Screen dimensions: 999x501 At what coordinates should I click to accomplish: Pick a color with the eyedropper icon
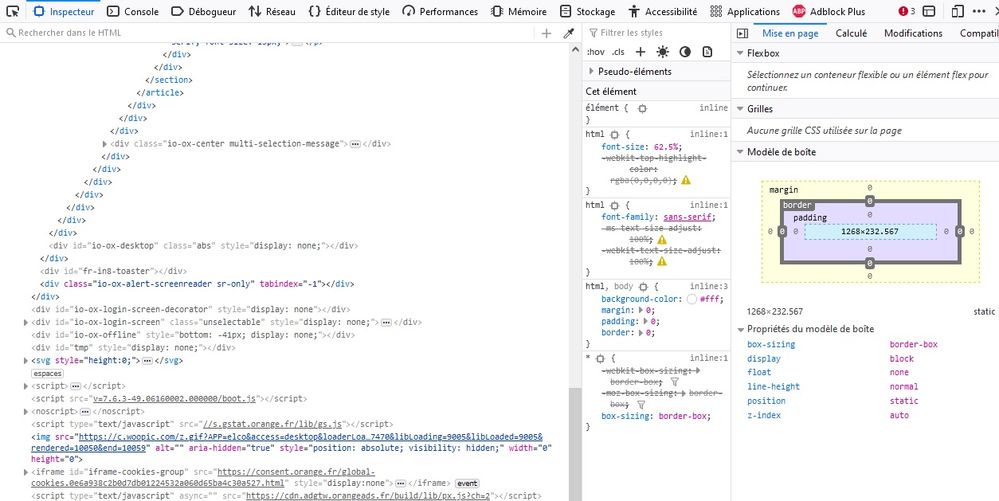569,33
